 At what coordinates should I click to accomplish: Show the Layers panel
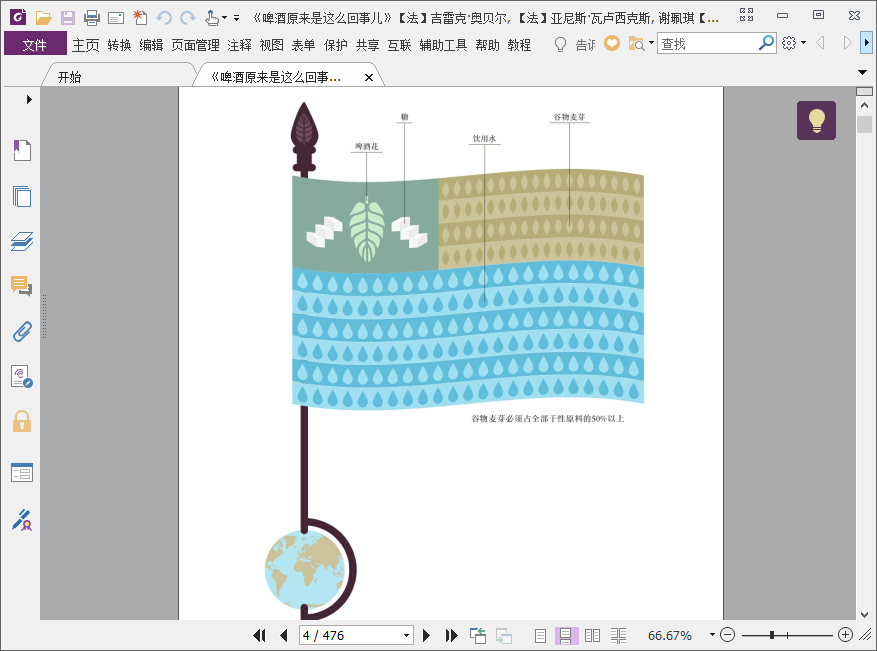point(22,241)
